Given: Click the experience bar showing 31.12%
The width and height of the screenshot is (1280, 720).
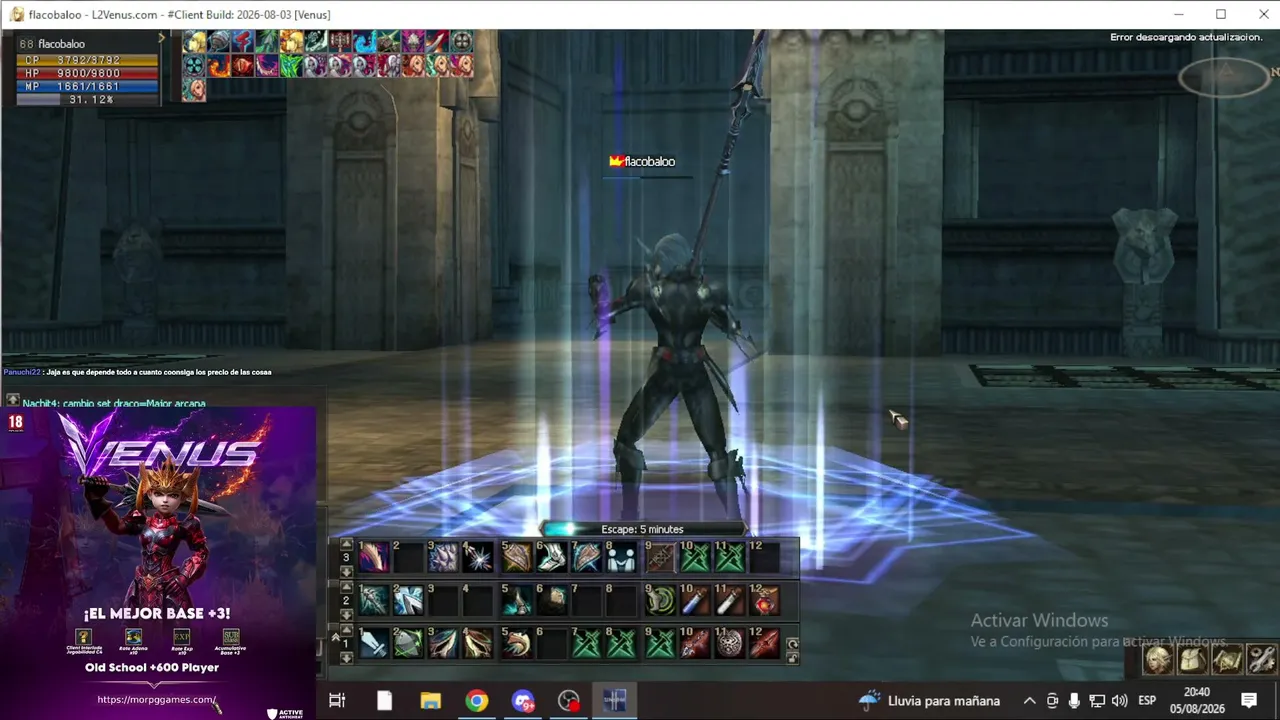Looking at the screenshot, I should pyautogui.click(x=88, y=100).
